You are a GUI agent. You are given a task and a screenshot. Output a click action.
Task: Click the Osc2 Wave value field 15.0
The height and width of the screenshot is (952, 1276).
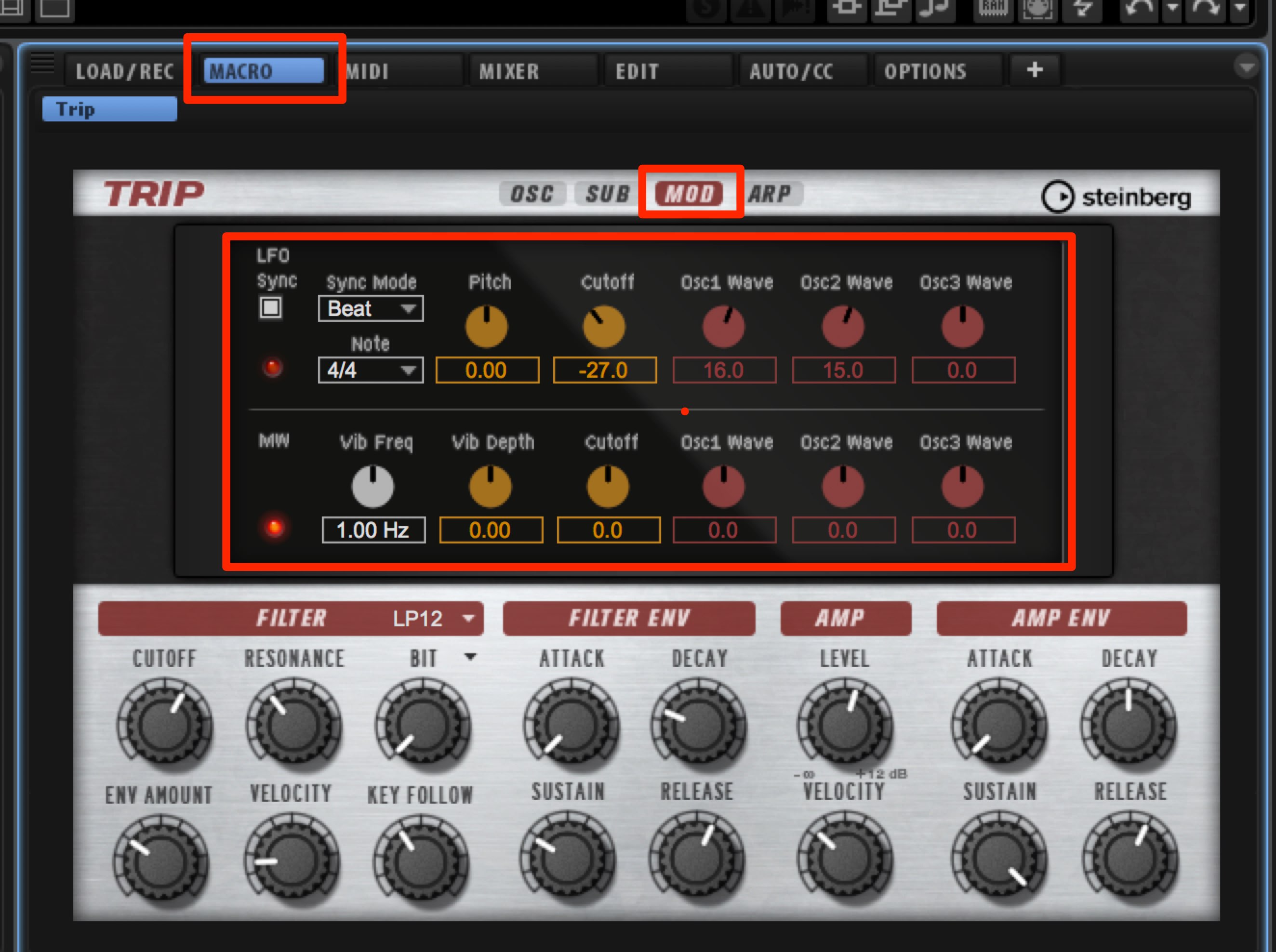844,370
